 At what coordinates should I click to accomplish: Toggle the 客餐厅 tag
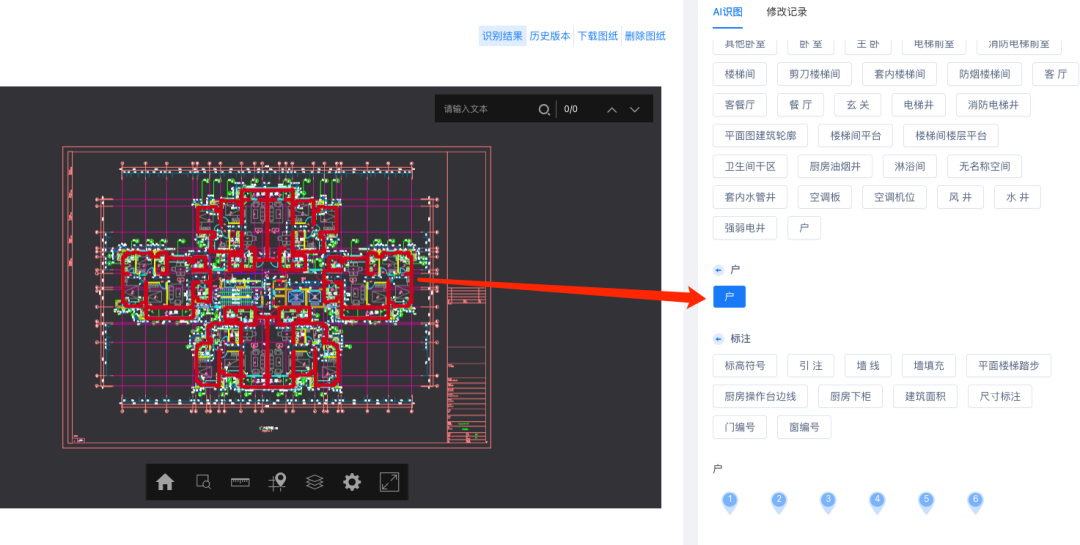click(x=740, y=105)
